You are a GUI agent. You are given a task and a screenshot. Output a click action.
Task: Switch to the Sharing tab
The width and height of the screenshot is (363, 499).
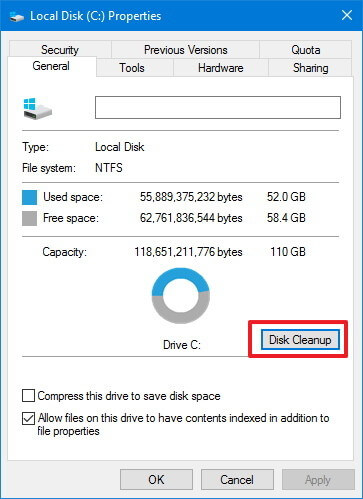pyautogui.click(x=310, y=68)
